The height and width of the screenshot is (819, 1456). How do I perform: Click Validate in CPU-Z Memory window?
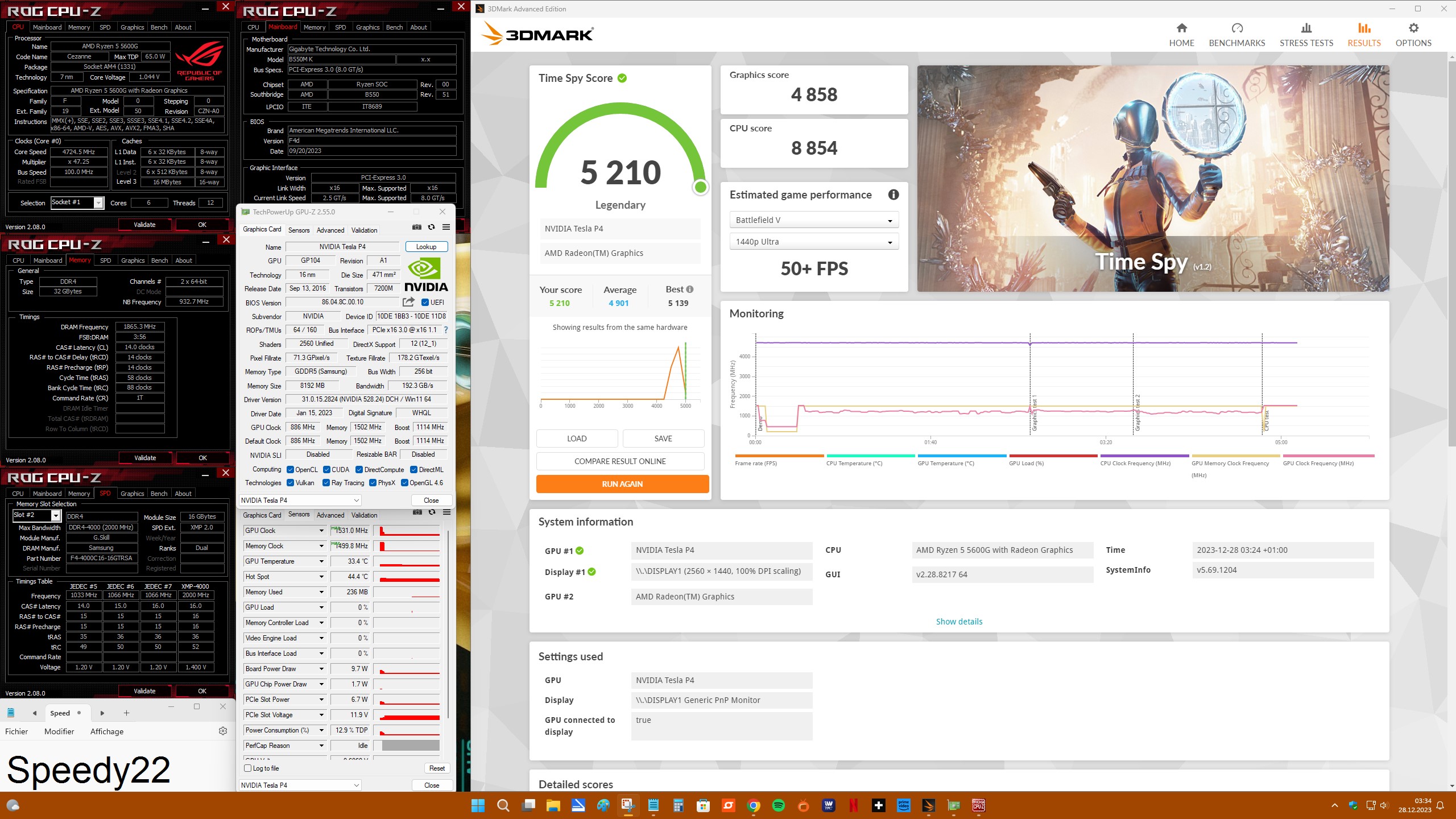145,458
